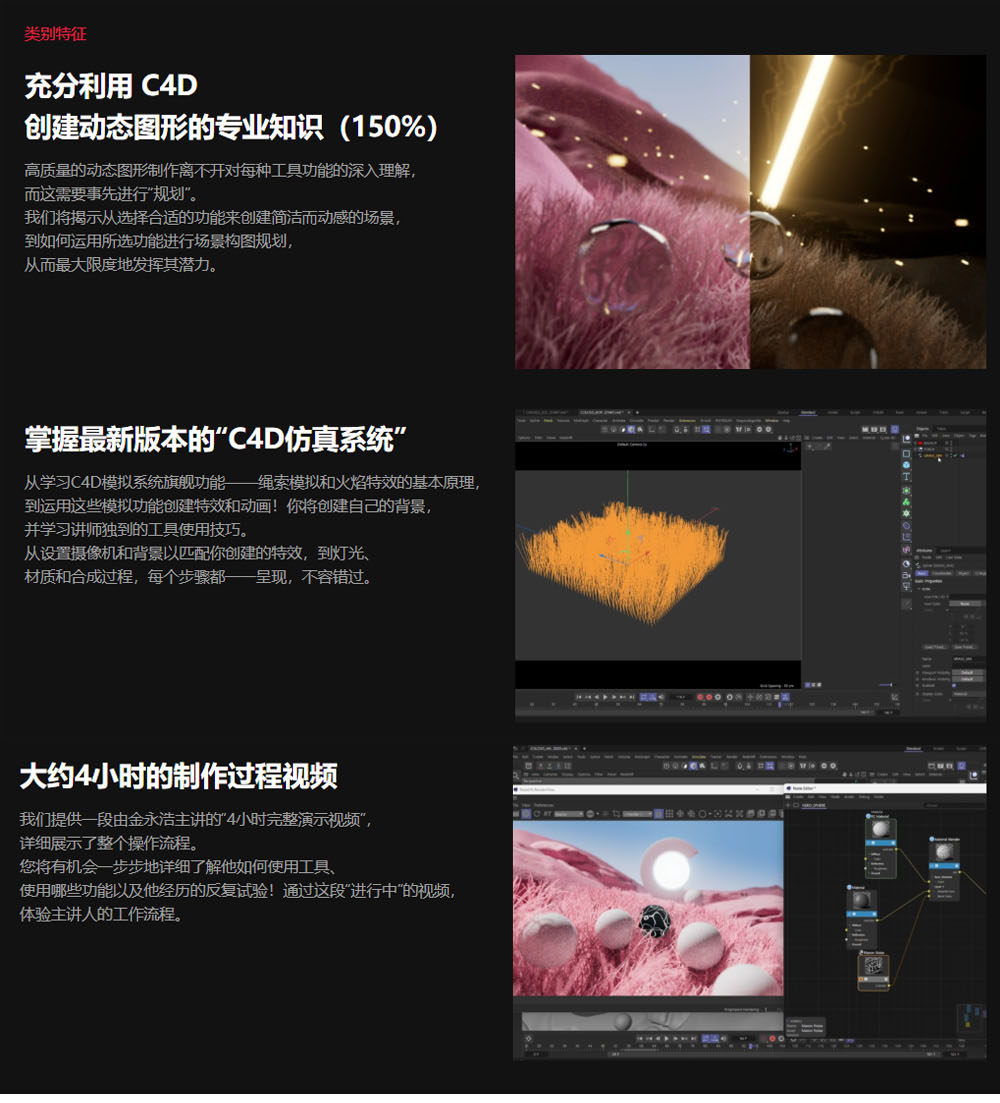
Task: Toggle the Enabled checkbox in Attributes
Action: coord(954,686)
